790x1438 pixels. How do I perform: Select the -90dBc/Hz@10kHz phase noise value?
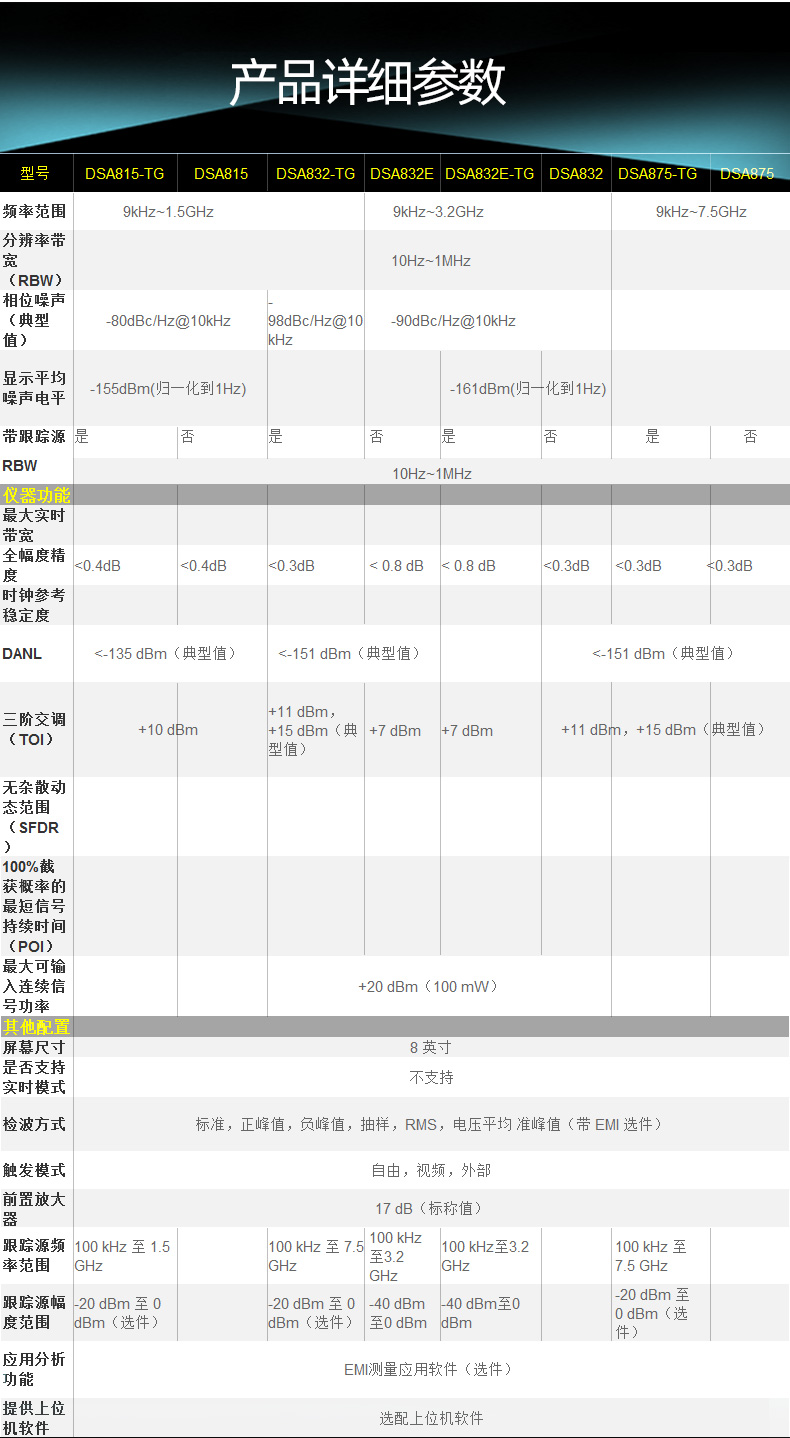point(453,321)
